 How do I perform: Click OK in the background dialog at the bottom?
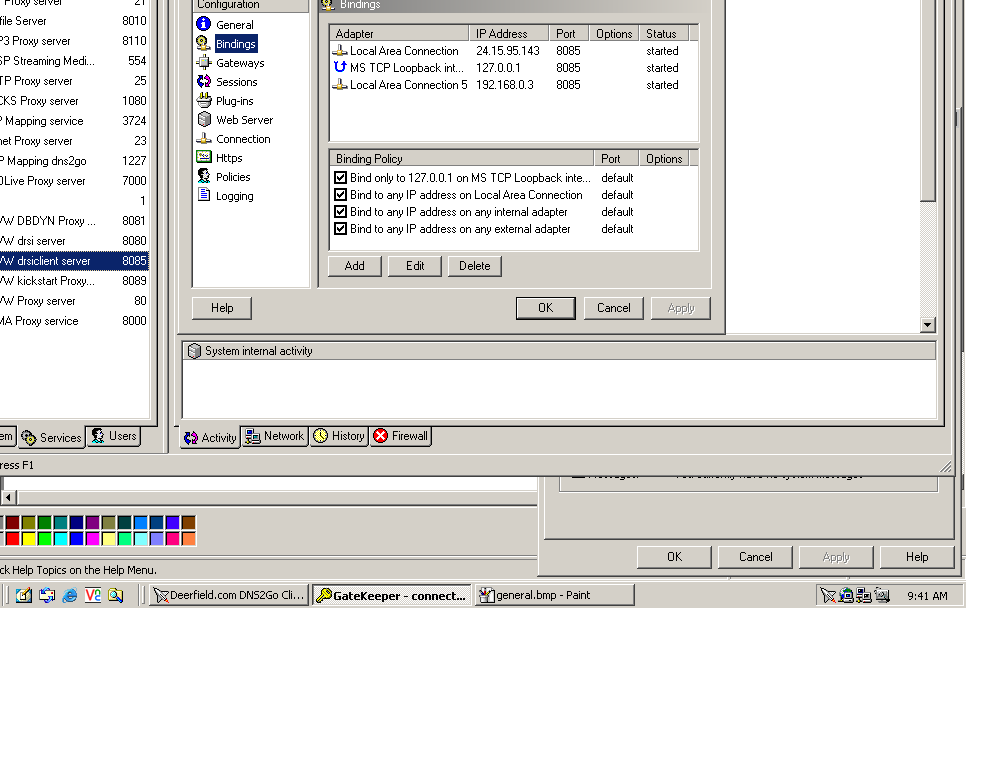[x=674, y=557]
